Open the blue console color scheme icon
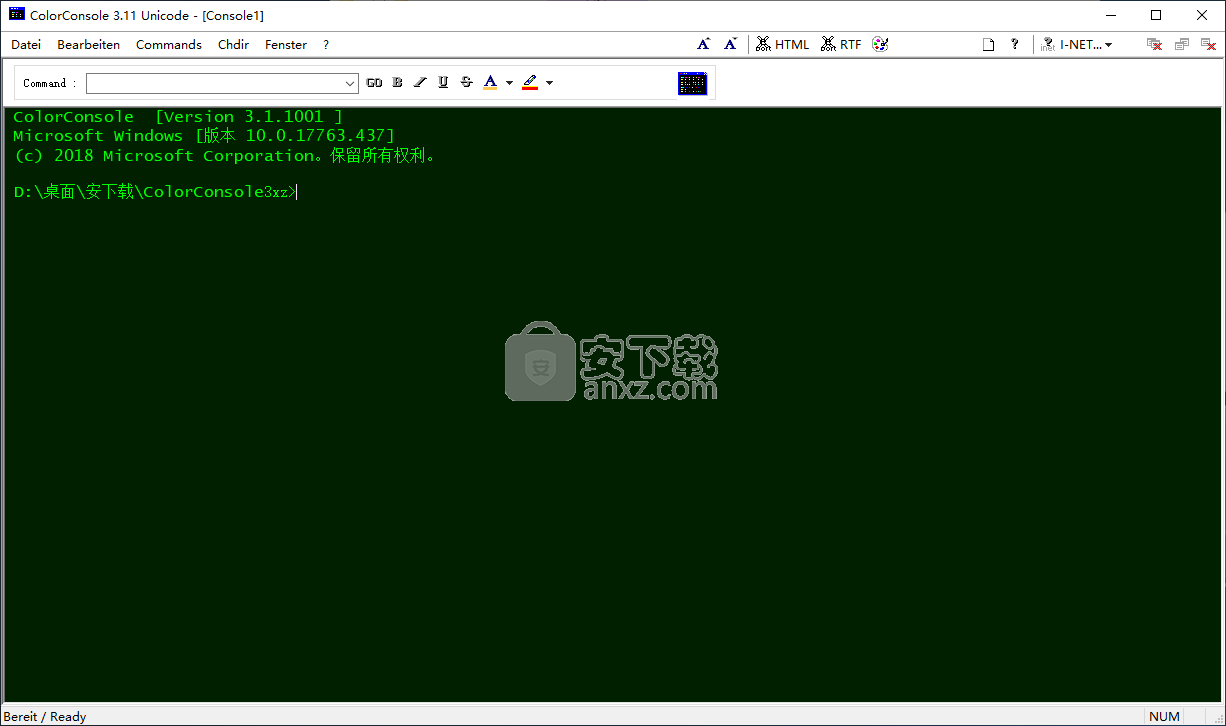The height and width of the screenshot is (726, 1226). (692, 83)
